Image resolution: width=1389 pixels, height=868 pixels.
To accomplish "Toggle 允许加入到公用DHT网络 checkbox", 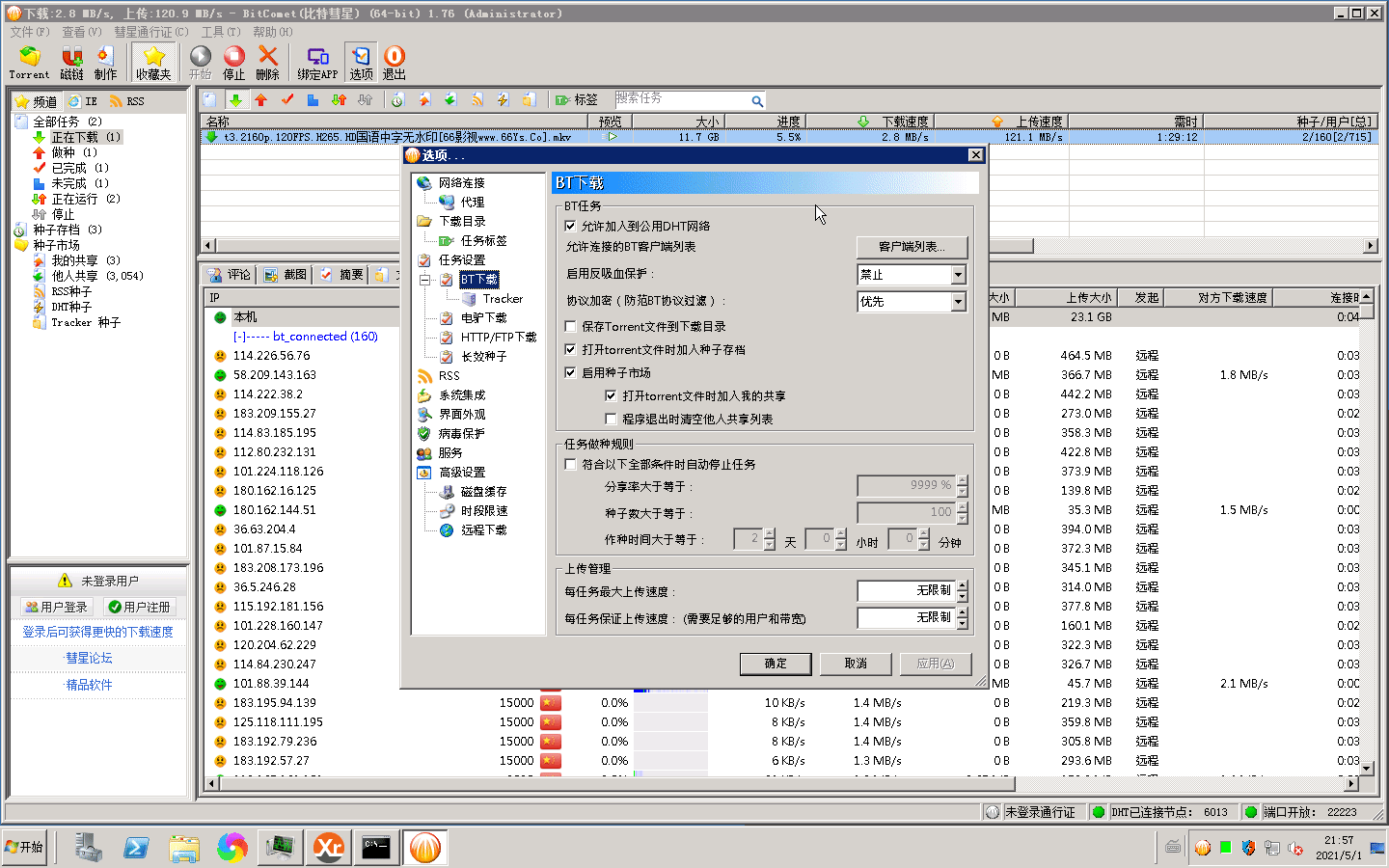I will click(570, 226).
